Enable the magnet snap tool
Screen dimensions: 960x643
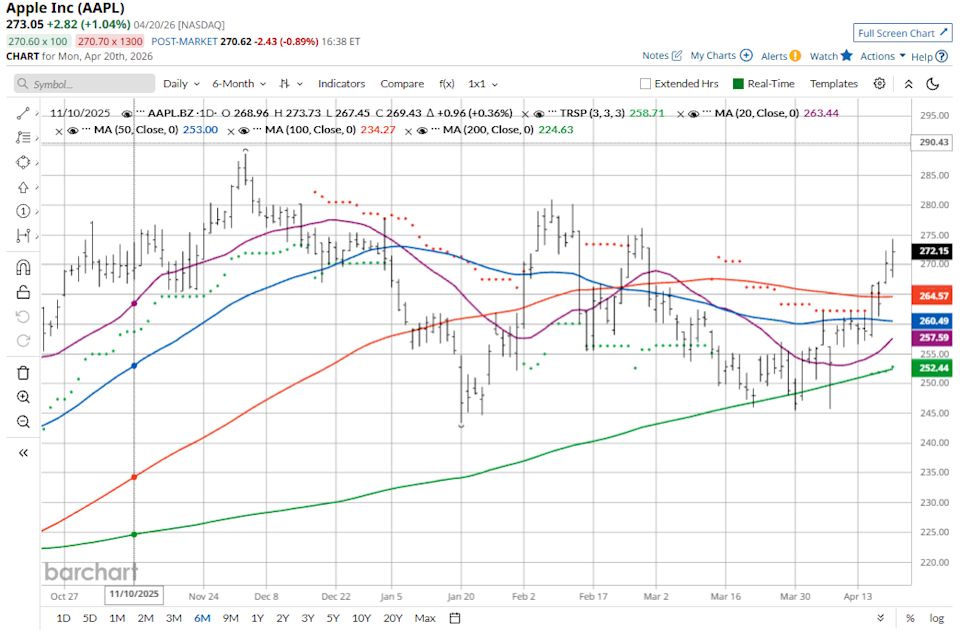[x=22, y=267]
